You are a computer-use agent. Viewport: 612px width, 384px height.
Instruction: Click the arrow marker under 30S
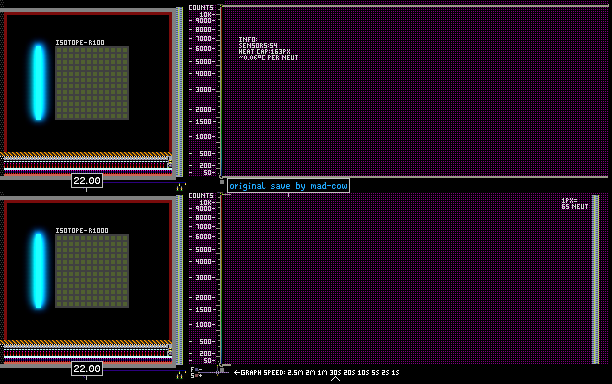point(335,379)
